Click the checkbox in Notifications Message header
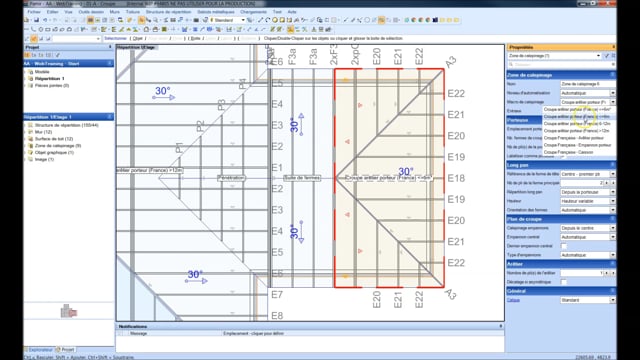The image size is (640, 360). pyautogui.click(x=120, y=333)
